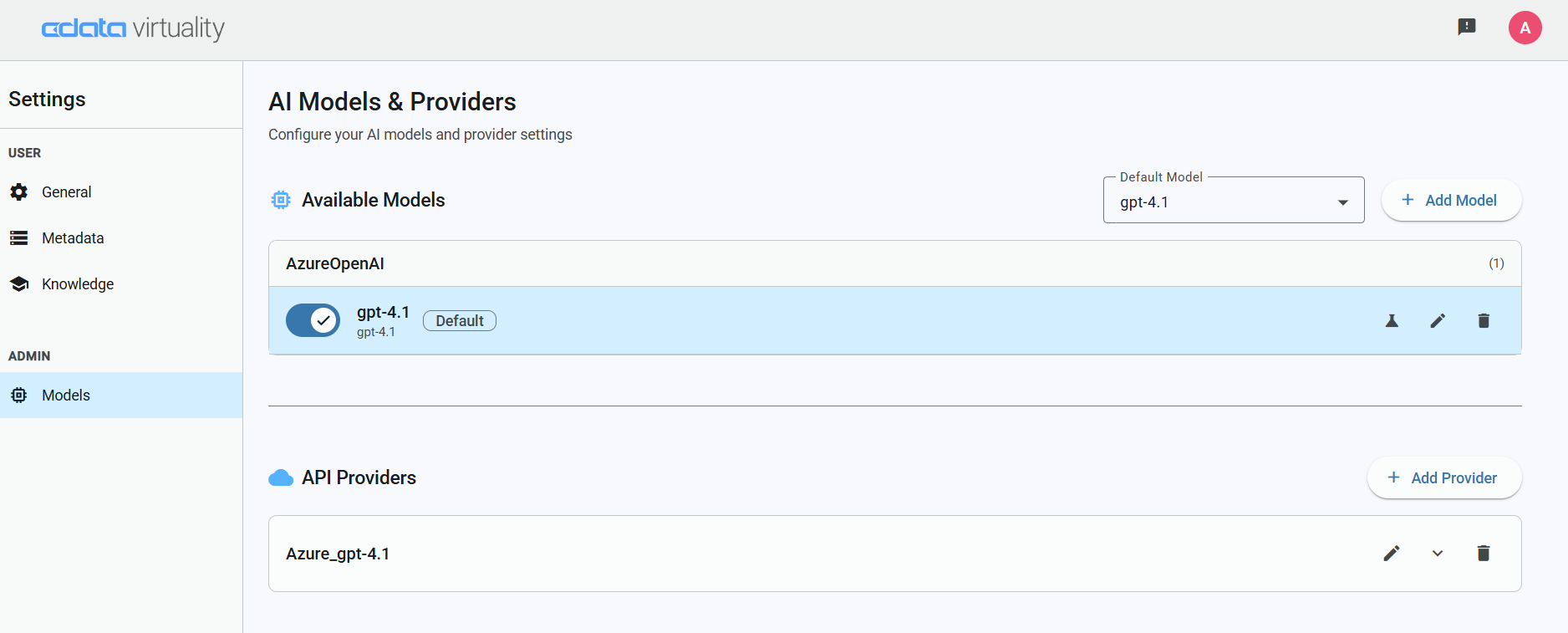Screen dimensions: 1568x633
Task: Open the avatar menu marked A
Action: 1525,27
